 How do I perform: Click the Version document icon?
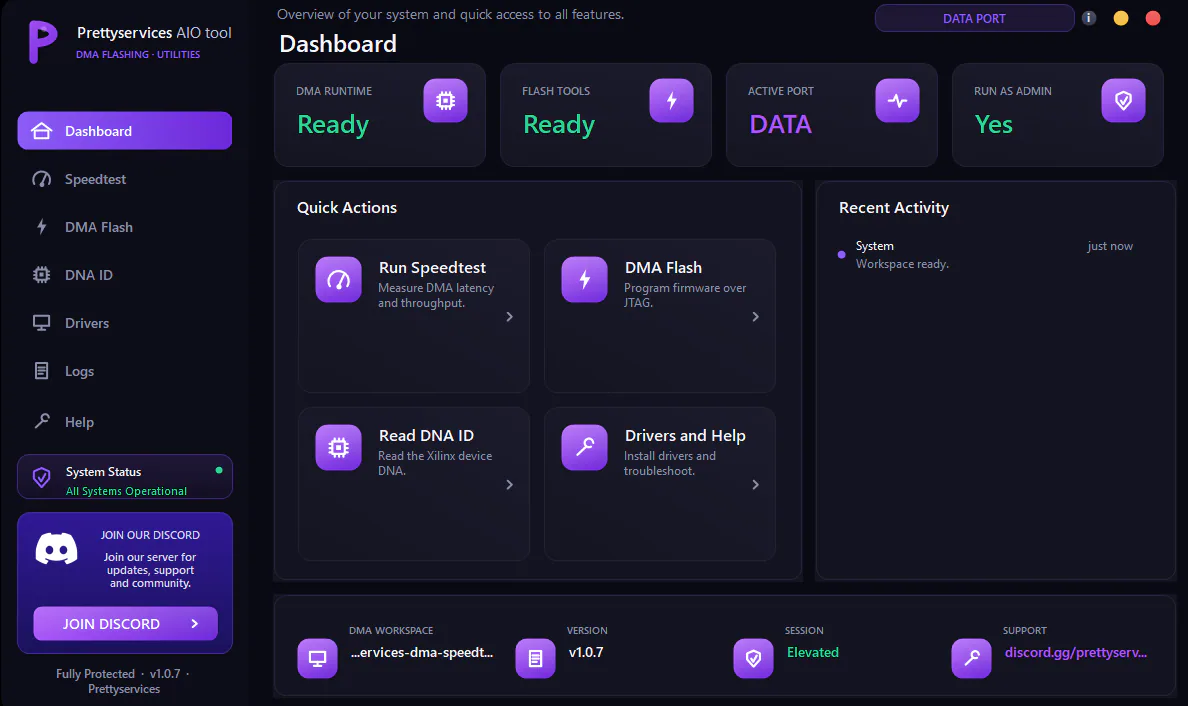pyautogui.click(x=536, y=658)
